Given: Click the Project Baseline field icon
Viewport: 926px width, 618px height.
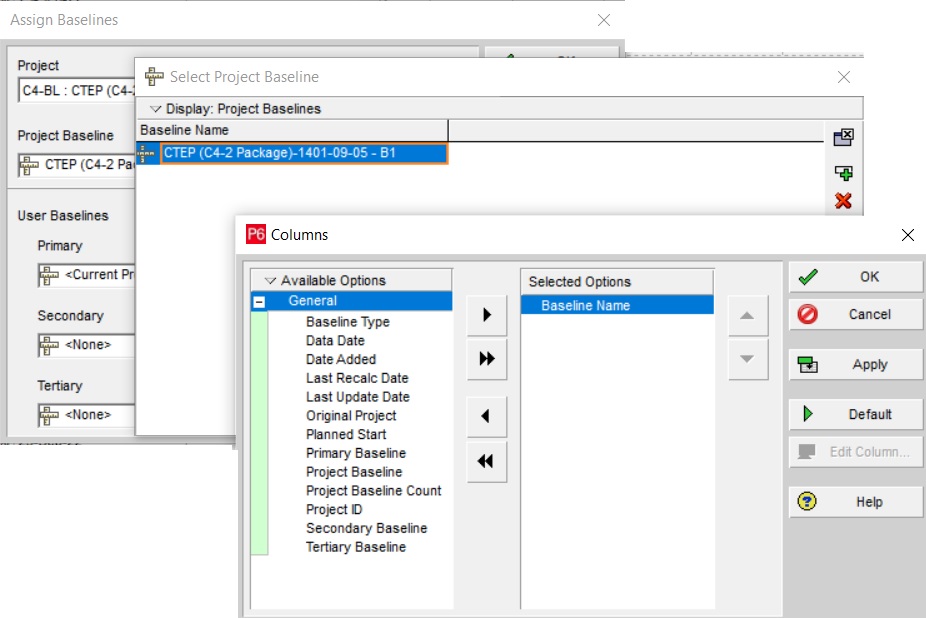Looking at the screenshot, I should [29, 165].
